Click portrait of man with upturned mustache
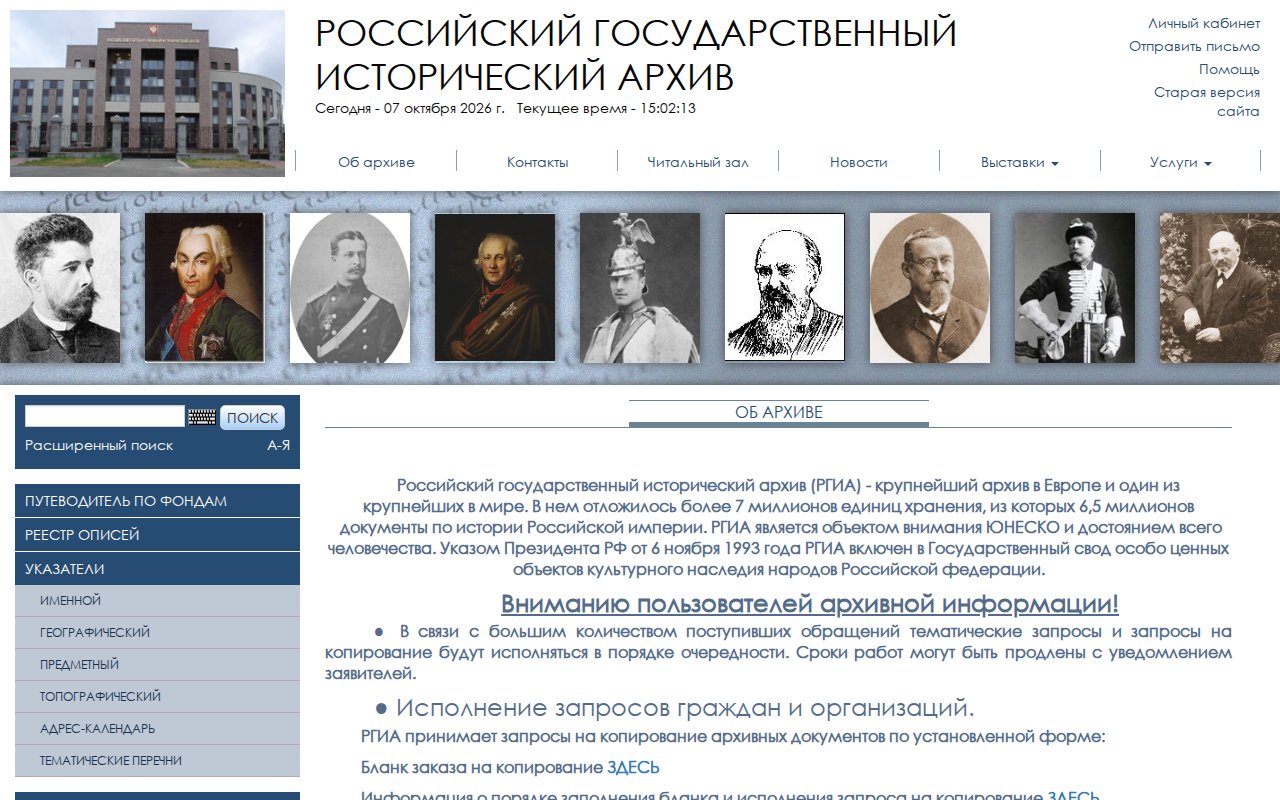 point(60,288)
